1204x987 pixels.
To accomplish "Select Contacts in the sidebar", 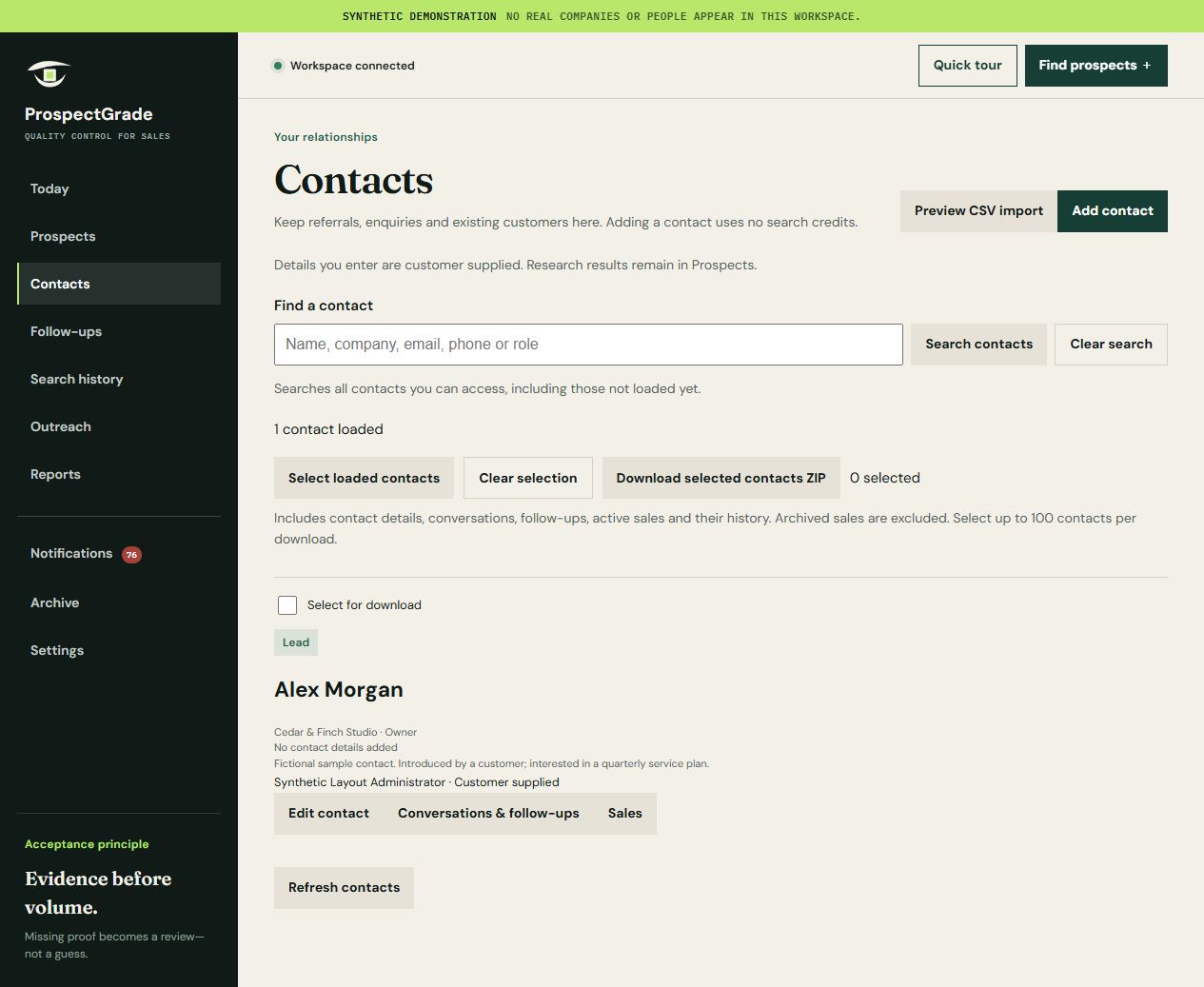I will (x=119, y=284).
